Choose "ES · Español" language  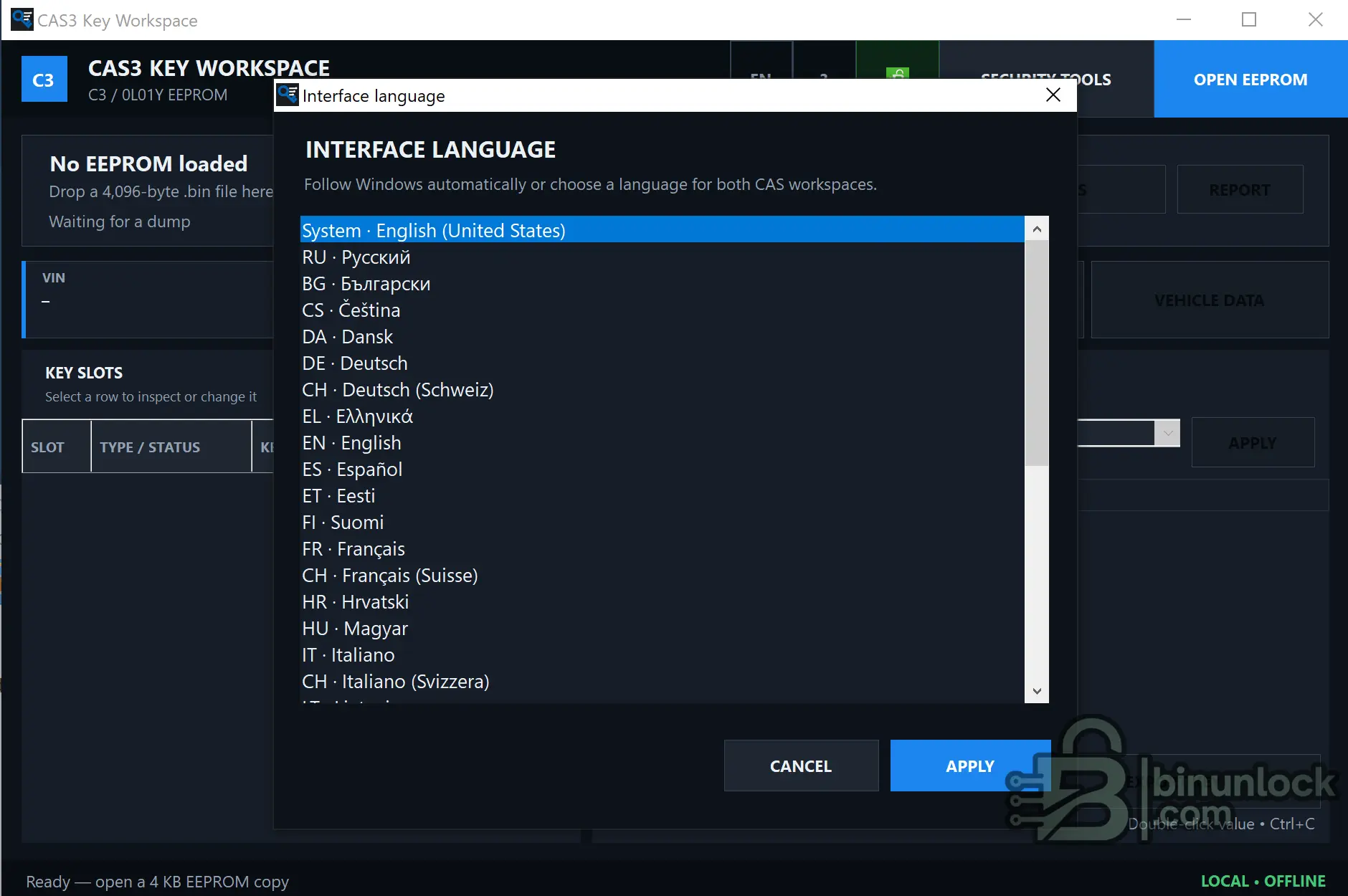click(663, 469)
